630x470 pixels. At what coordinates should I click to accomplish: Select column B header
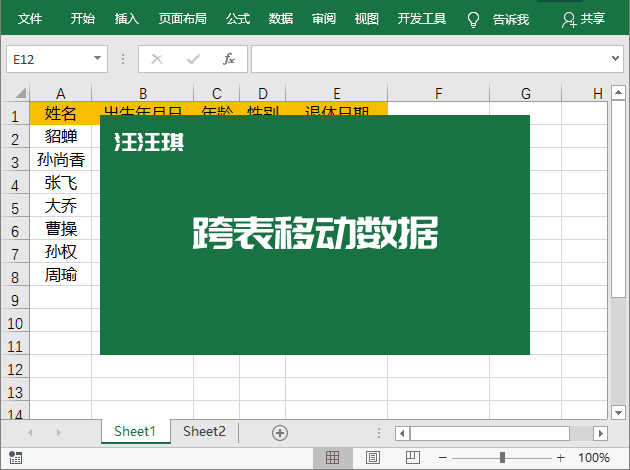tap(143, 93)
